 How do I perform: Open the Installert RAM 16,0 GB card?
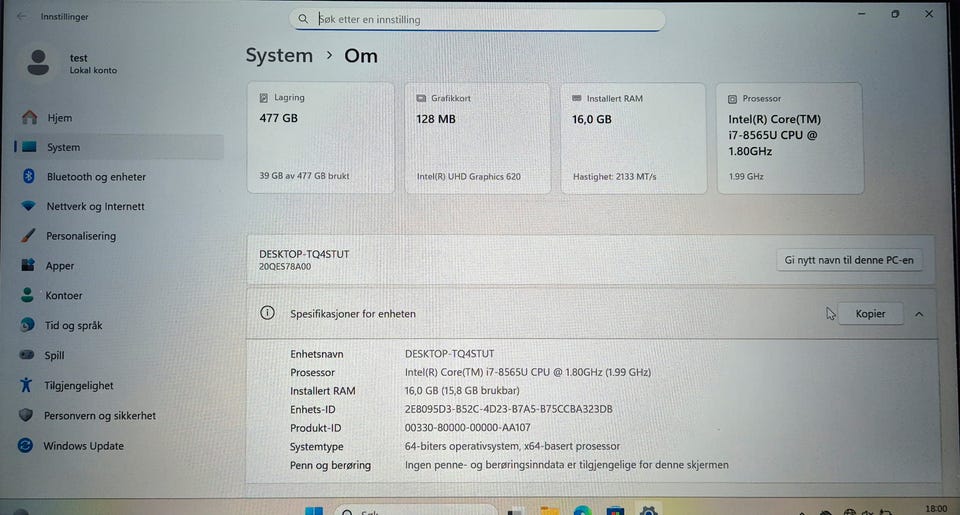(634, 138)
